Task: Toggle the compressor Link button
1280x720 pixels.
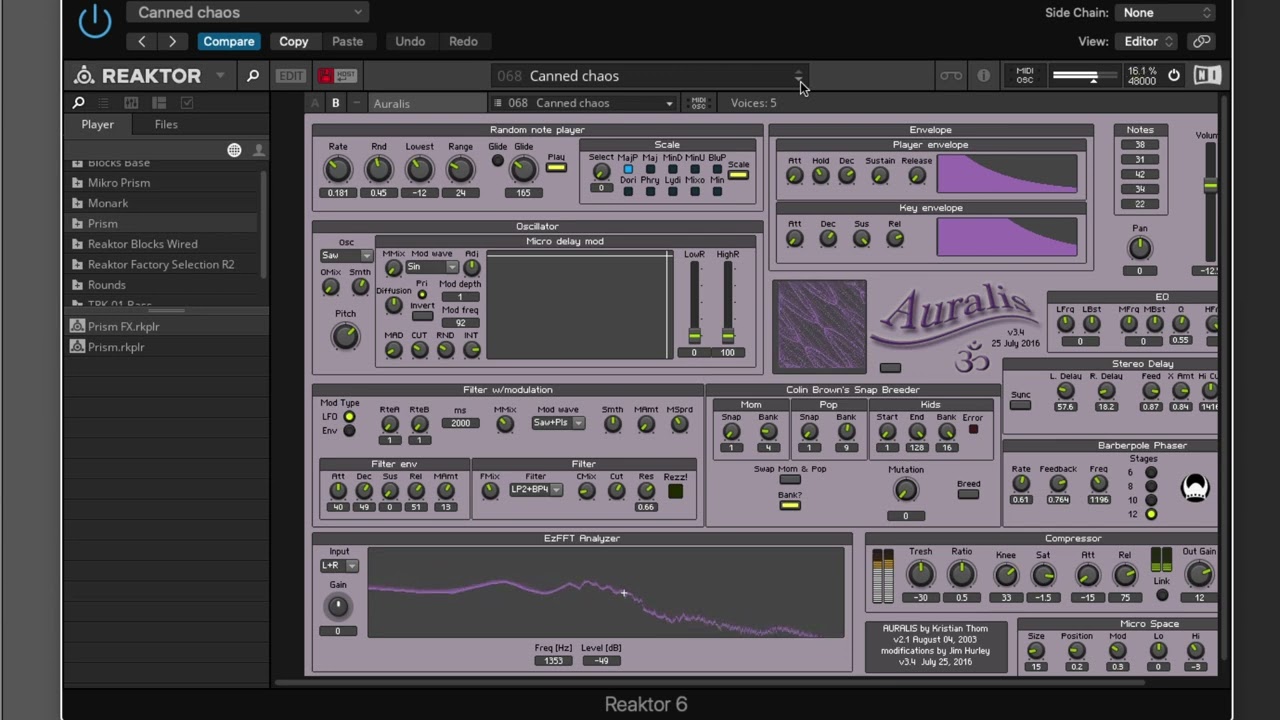Action: point(1162,595)
